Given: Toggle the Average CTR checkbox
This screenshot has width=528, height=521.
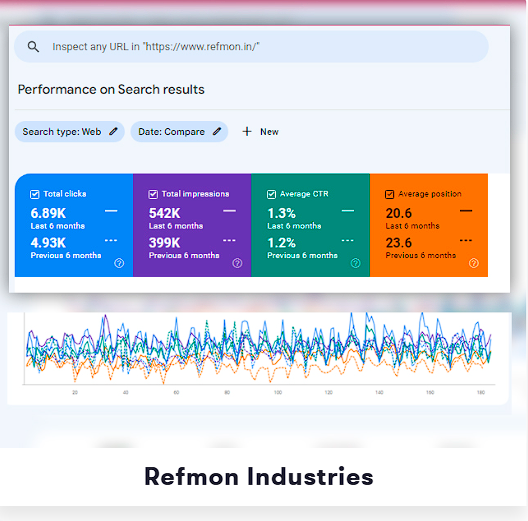Looking at the screenshot, I should (271, 194).
